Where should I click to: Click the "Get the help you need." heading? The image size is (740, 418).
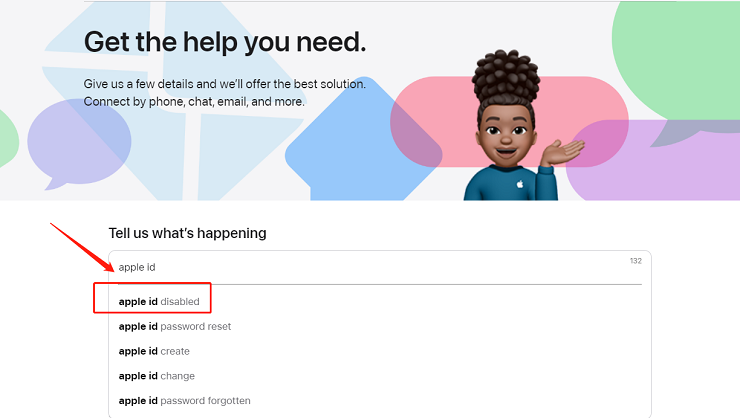pos(225,42)
